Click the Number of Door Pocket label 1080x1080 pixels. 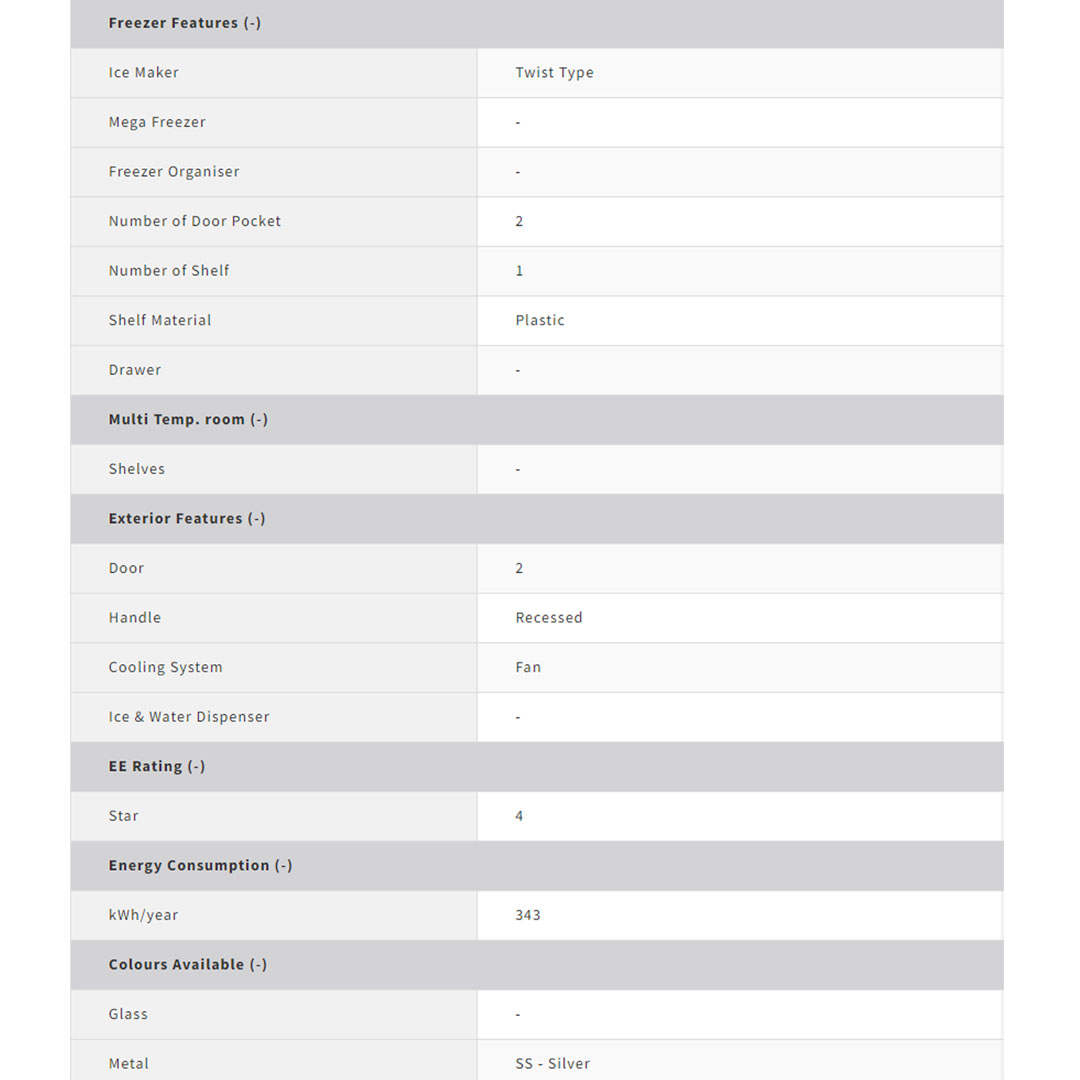click(x=195, y=221)
